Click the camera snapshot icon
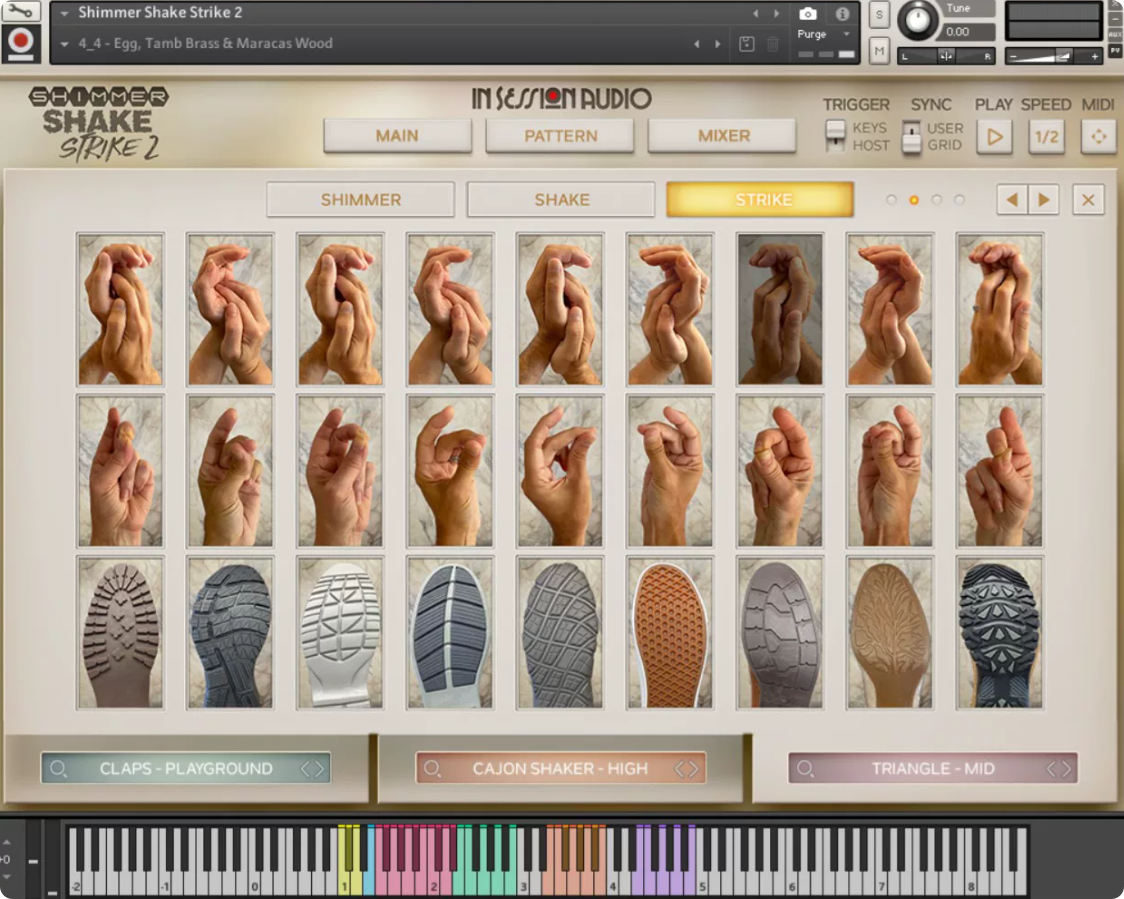Screen dimensions: 1124x899 [x=807, y=14]
